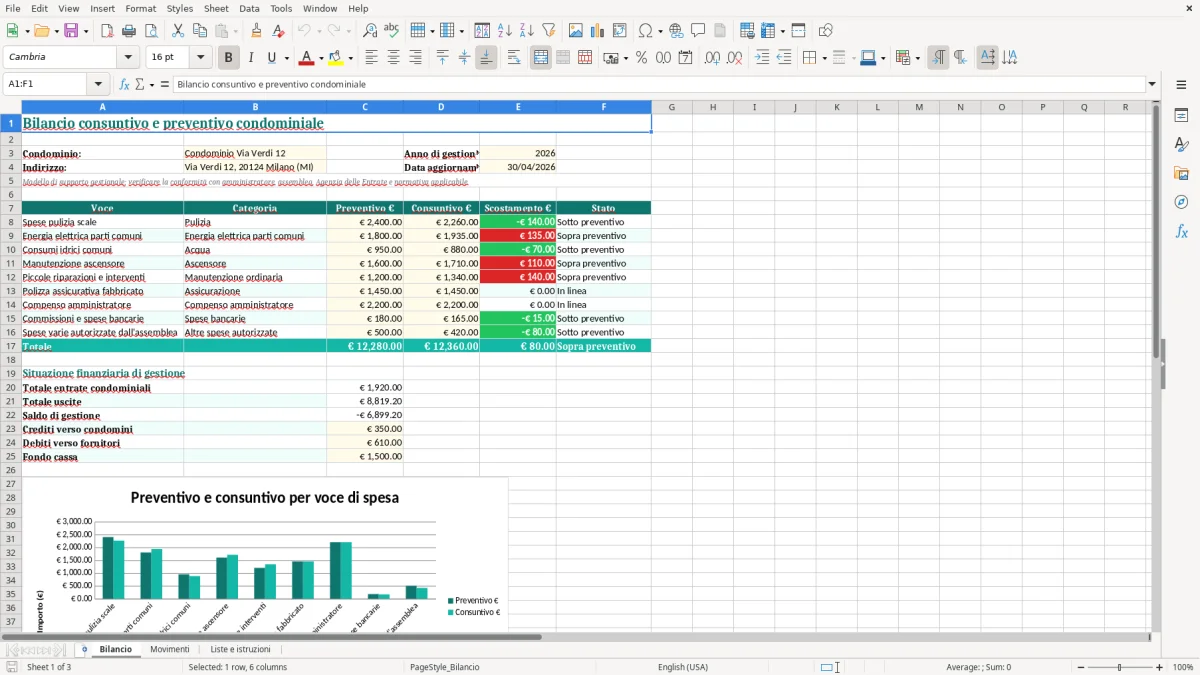Switch to Liste e istruzioni sheet tab
The height and width of the screenshot is (675, 1200).
240,649
